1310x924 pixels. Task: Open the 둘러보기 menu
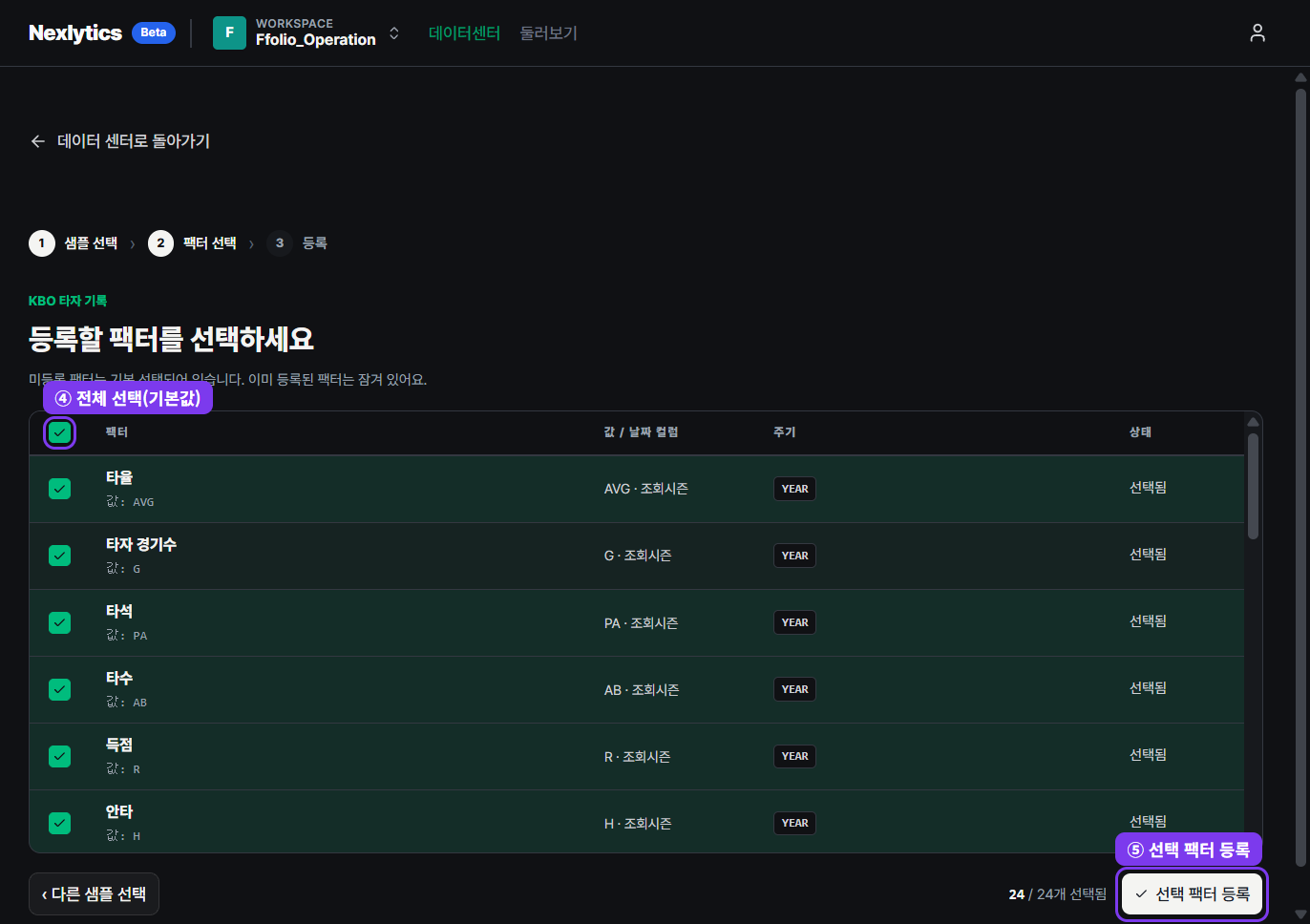click(x=548, y=32)
